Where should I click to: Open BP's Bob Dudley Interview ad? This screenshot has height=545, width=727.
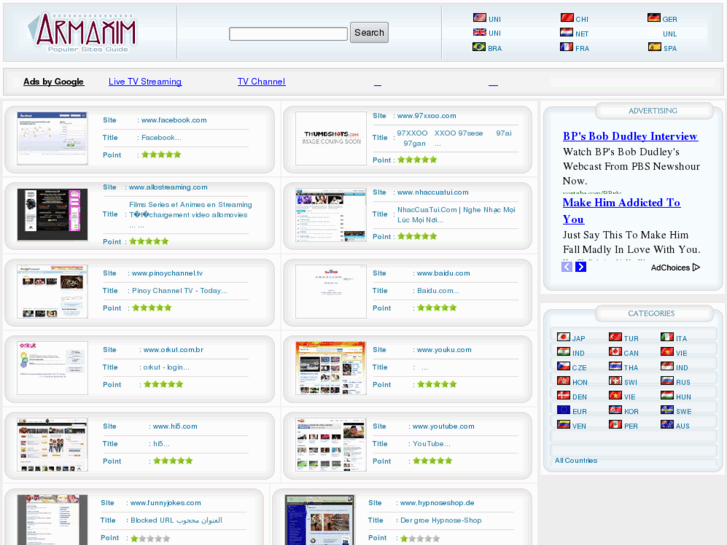click(x=630, y=136)
